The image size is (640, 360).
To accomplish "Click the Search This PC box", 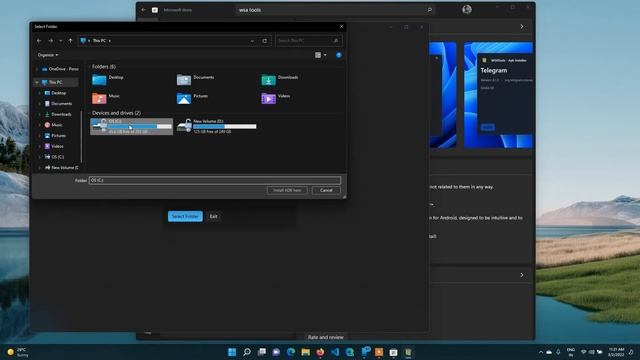I will click(308, 40).
